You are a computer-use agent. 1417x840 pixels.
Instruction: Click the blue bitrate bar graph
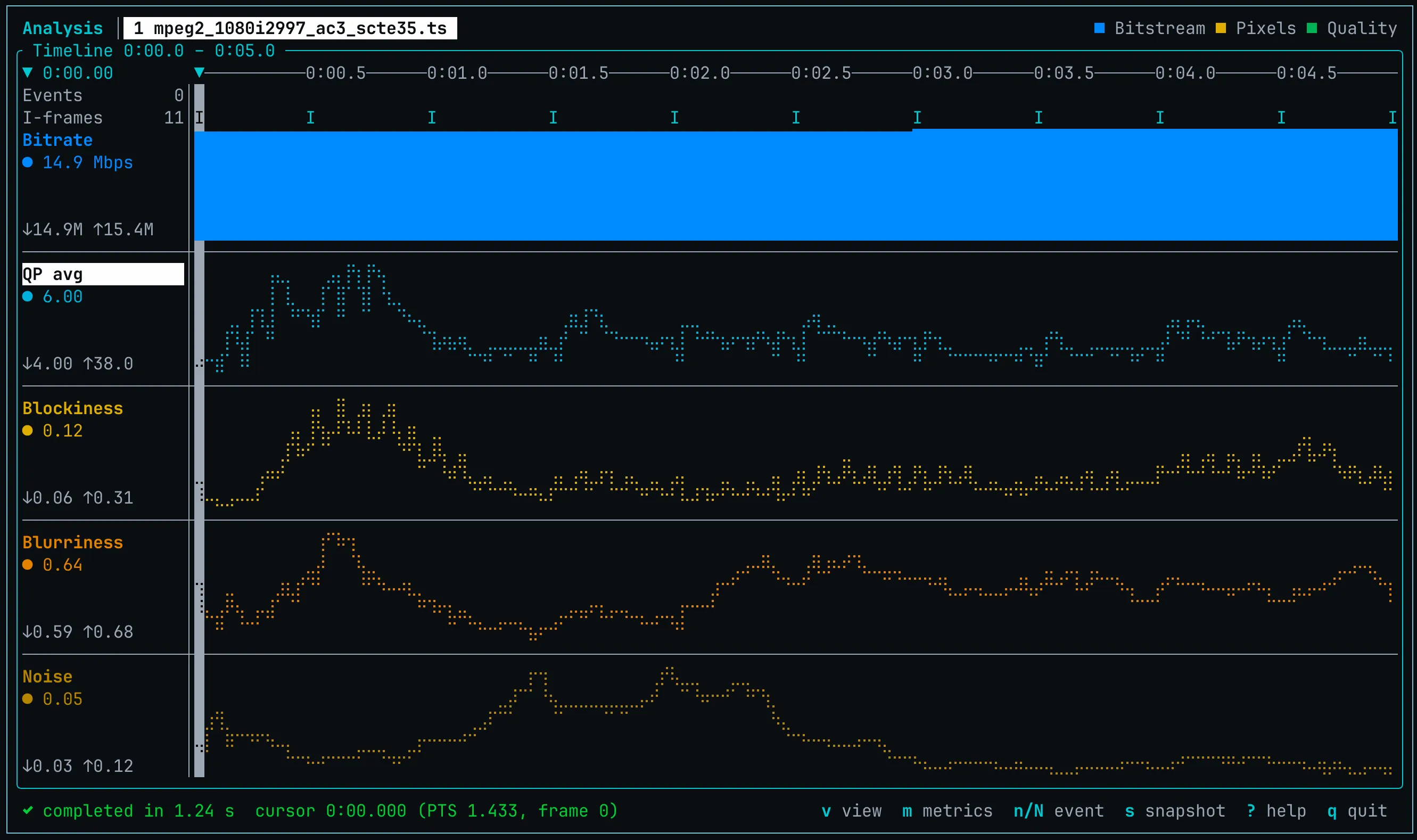pos(796,185)
